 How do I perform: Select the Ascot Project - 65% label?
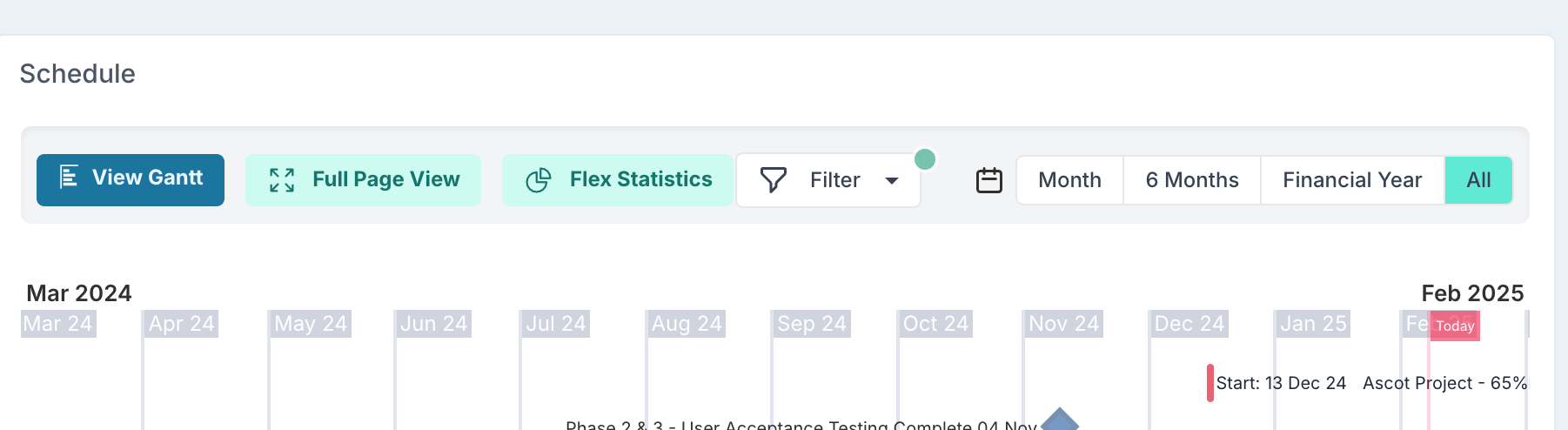1445,383
